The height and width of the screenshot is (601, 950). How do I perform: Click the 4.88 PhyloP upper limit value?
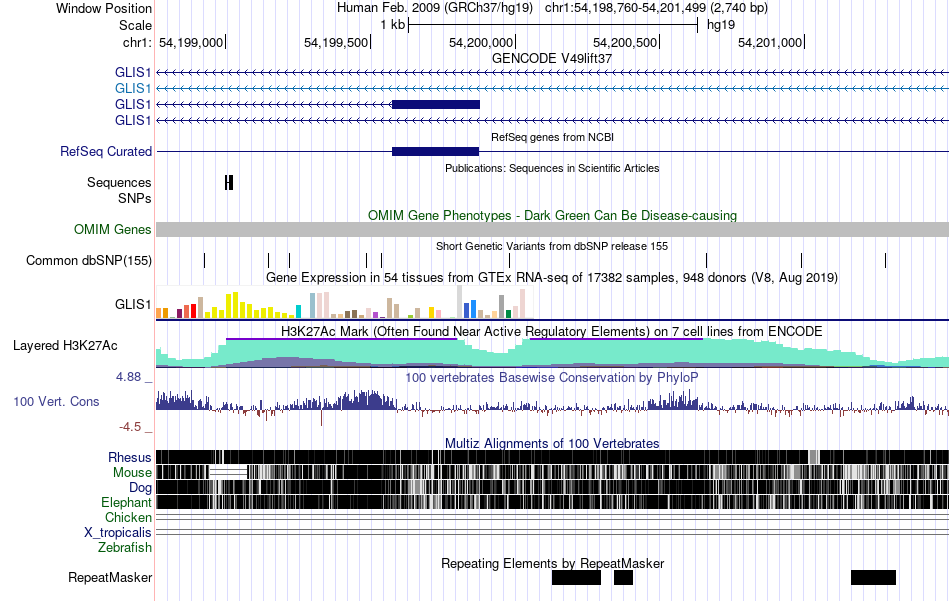point(128,377)
